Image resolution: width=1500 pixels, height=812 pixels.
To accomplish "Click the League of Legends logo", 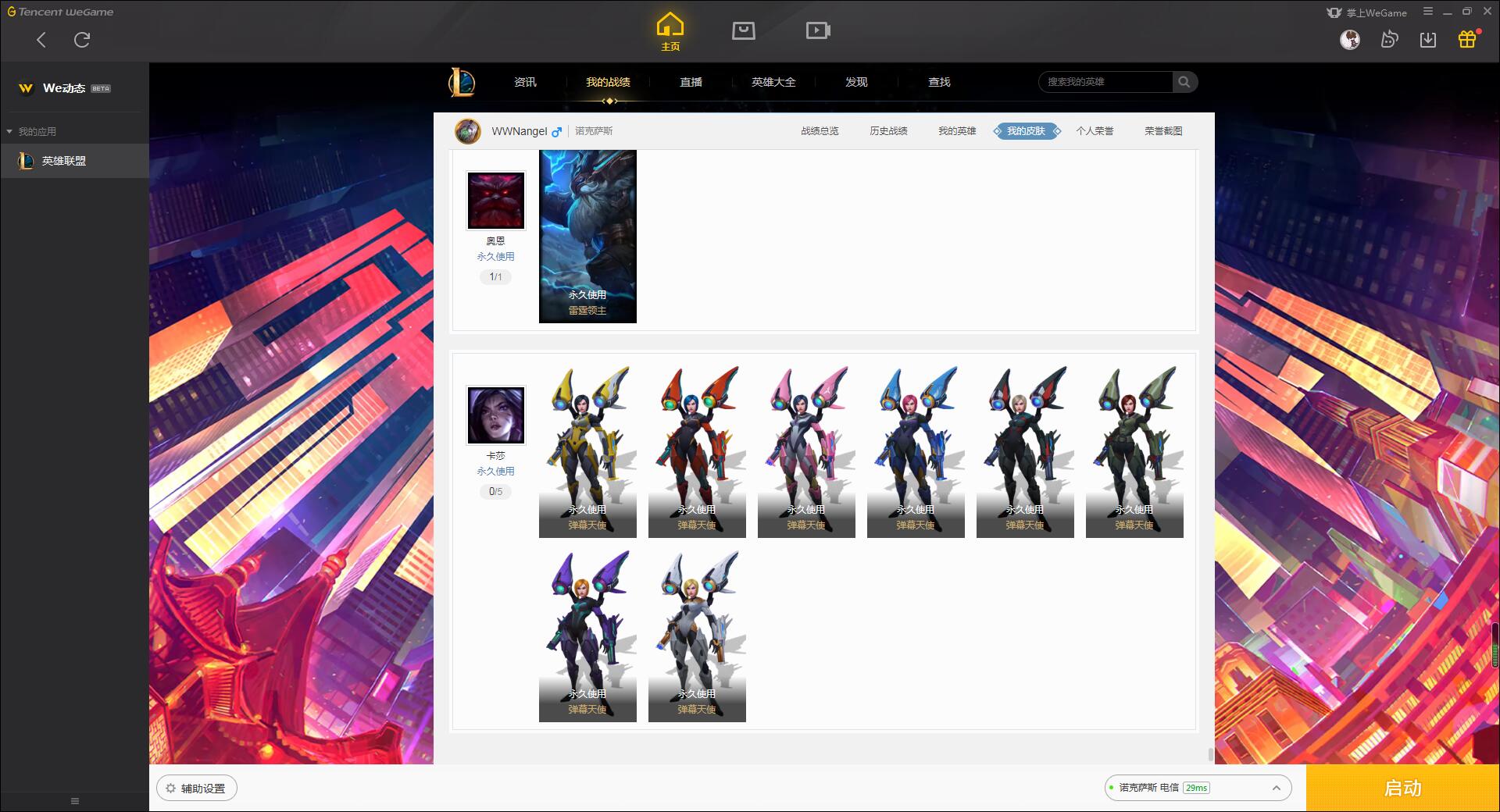I will [x=462, y=82].
